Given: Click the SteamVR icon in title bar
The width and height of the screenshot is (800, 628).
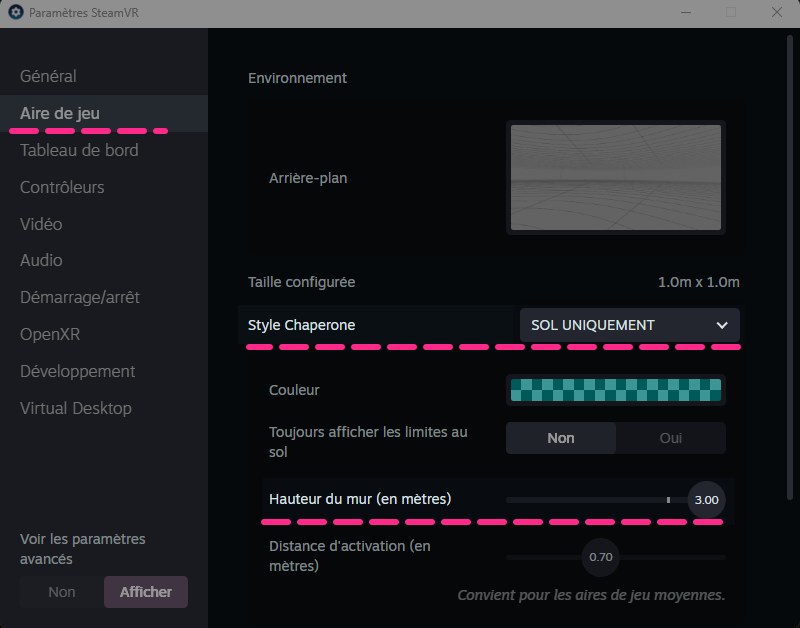Looking at the screenshot, I should [16, 12].
